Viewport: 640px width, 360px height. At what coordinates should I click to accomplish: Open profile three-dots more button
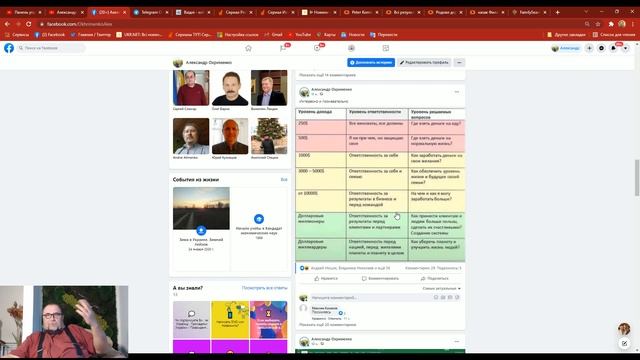tap(459, 62)
